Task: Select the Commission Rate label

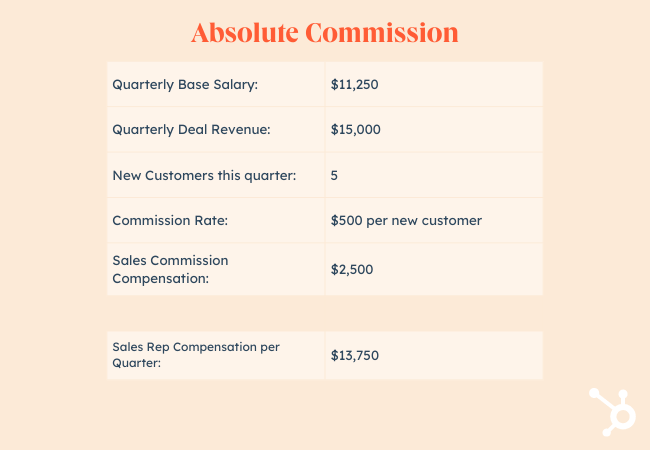Action: (x=171, y=220)
